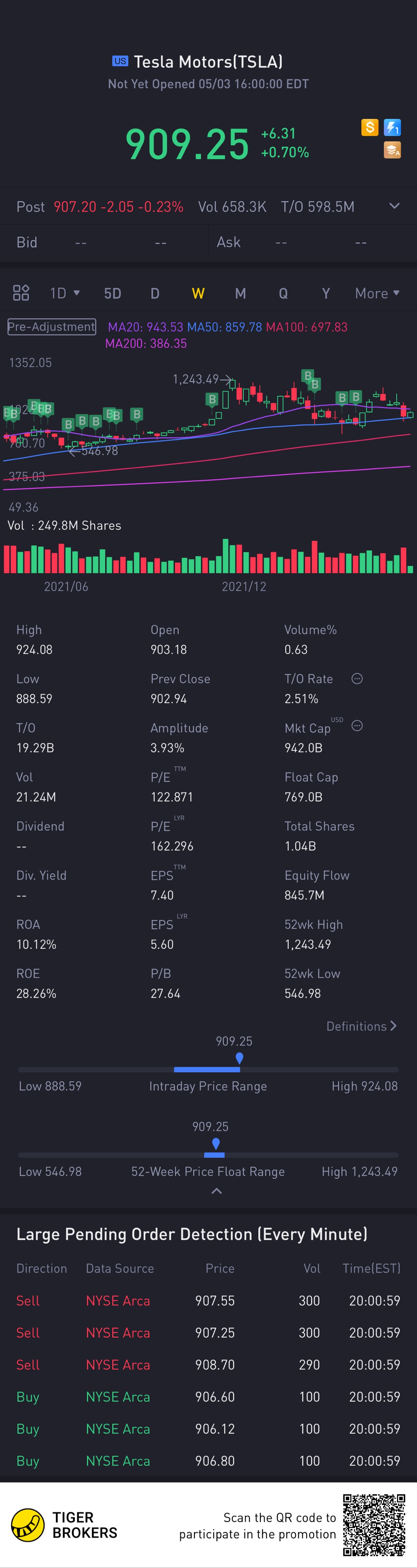Collapse the stock details with up chevron

(x=216, y=1191)
